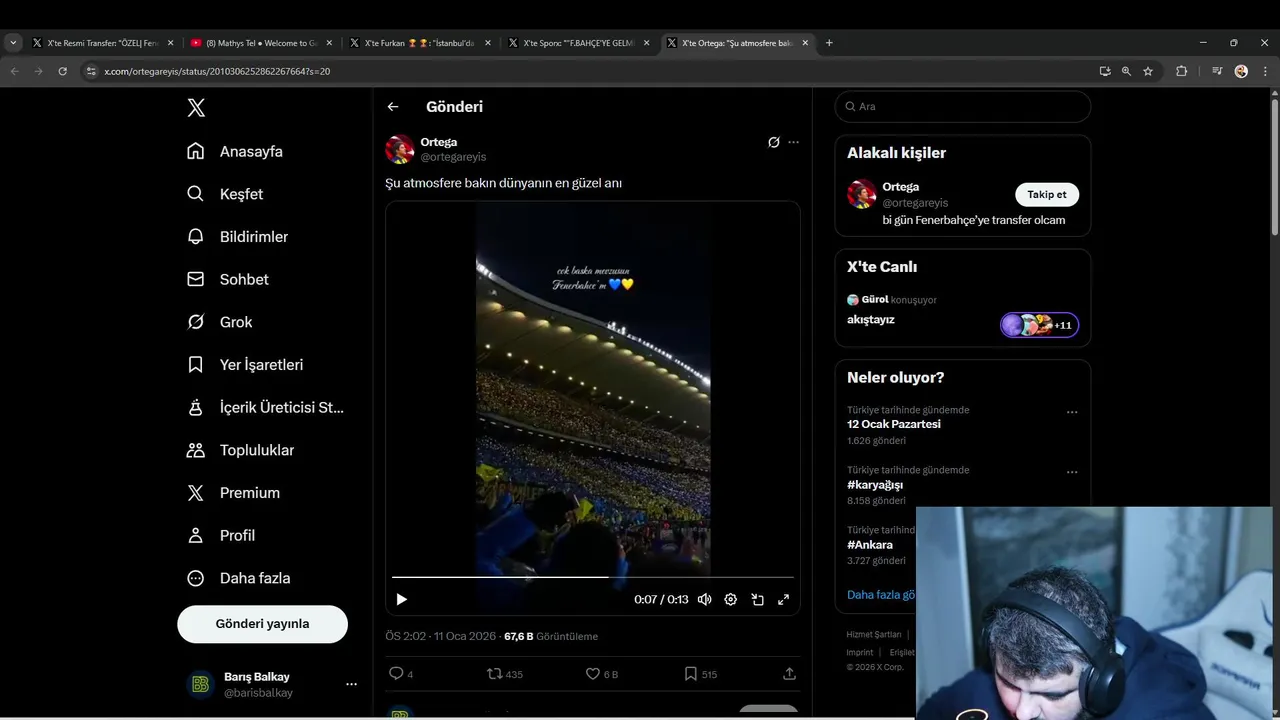Open Ortega's profile avatar on post

click(400, 149)
